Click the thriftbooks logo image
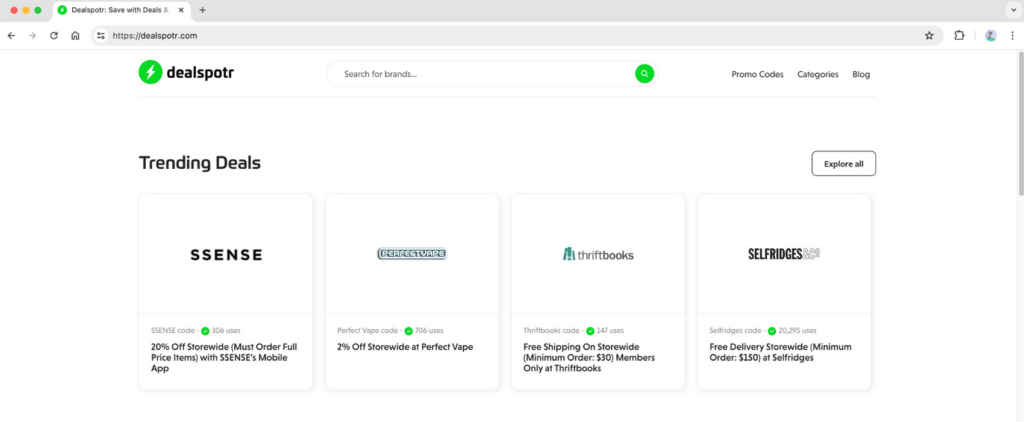This screenshot has height=422, width=1024. click(x=598, y=254)
